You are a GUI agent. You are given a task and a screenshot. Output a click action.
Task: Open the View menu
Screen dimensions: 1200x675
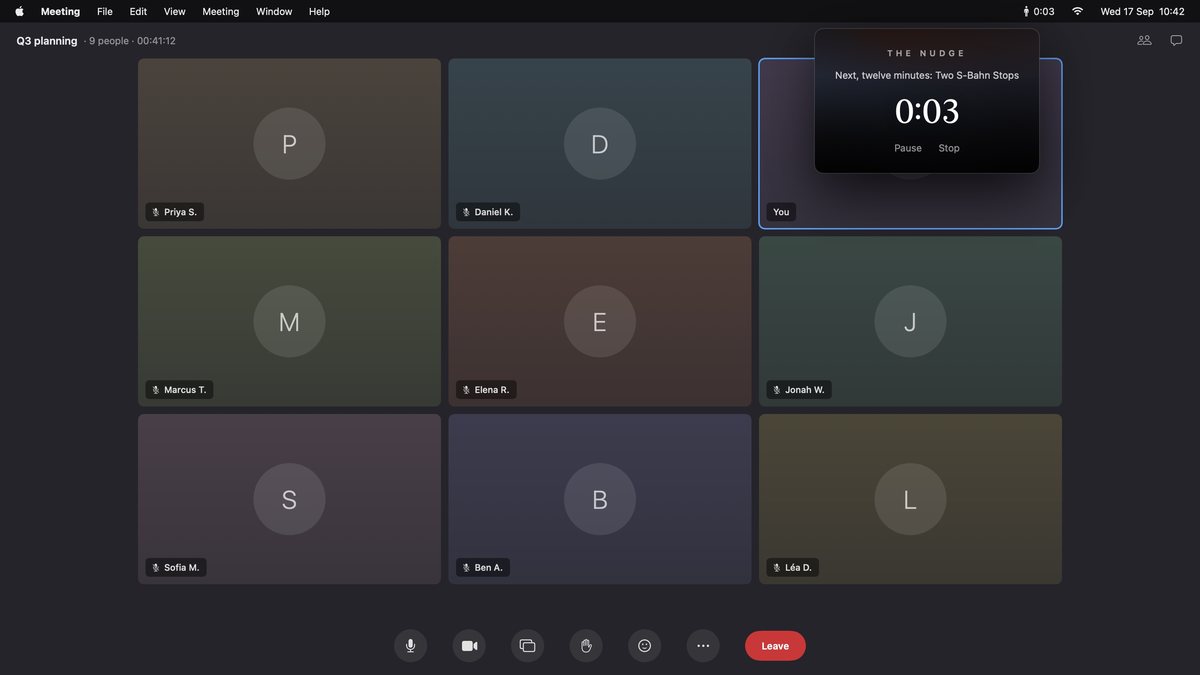click(174, 12)
